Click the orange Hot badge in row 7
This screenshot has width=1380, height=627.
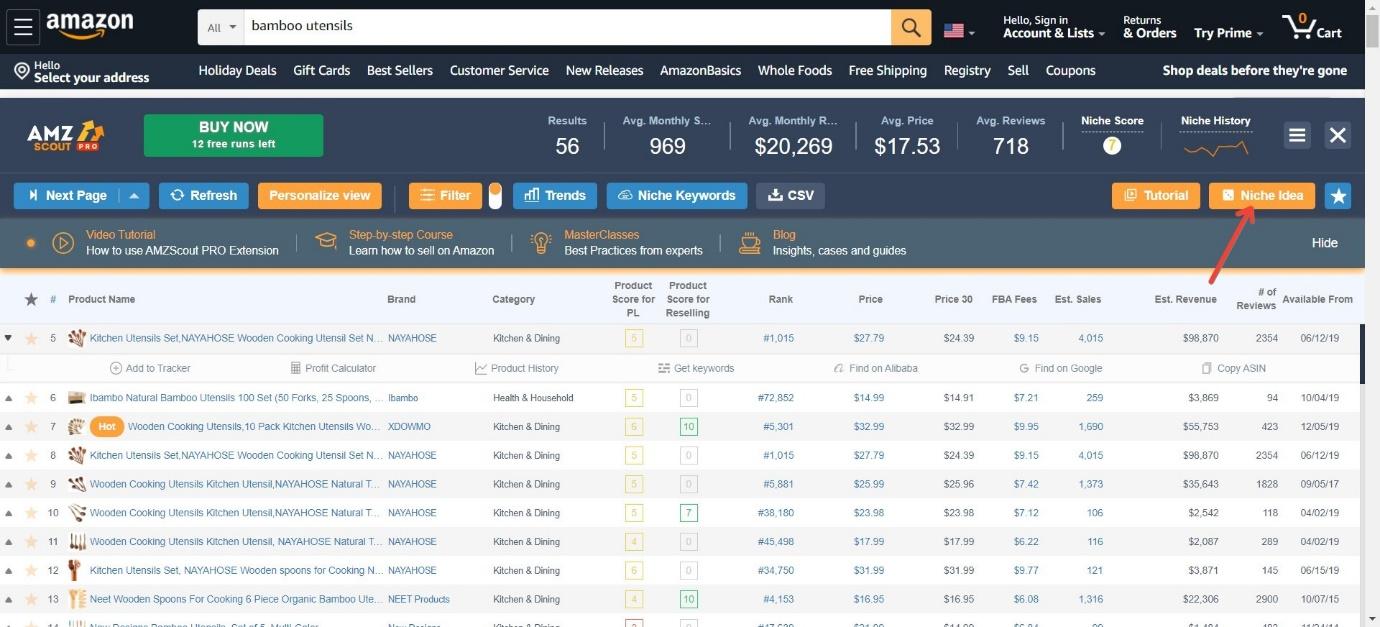[106, 427]
